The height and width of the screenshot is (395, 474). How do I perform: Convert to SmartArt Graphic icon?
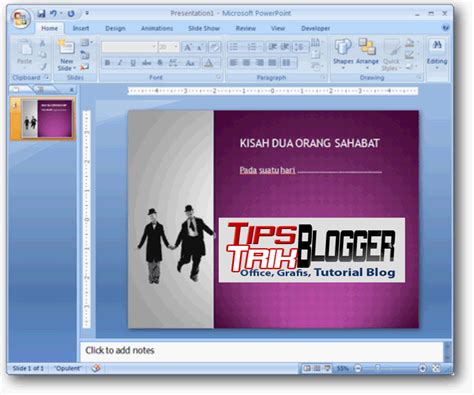point(316,66)
